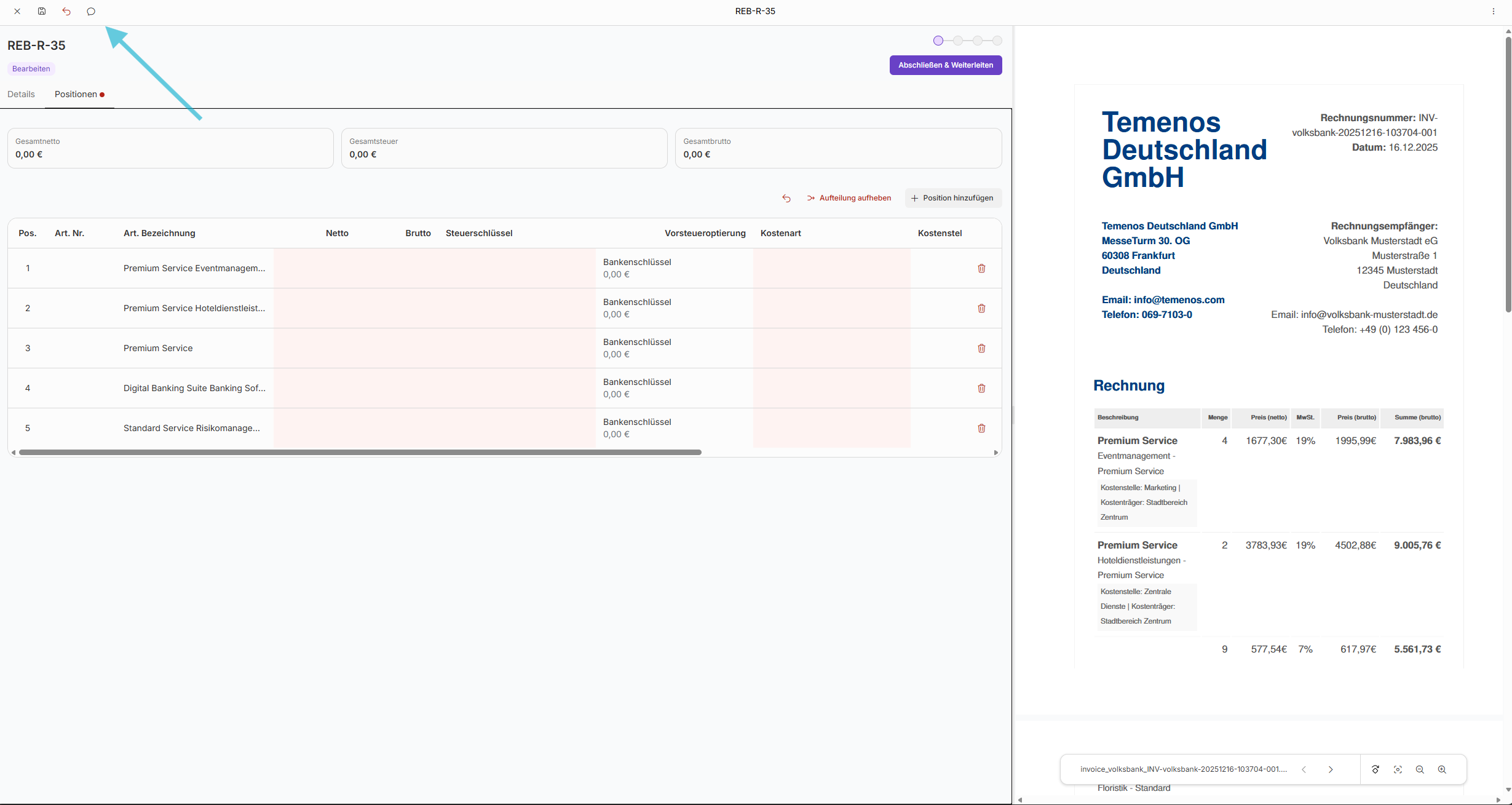Go to next document page chevron

click(1331, 769)
